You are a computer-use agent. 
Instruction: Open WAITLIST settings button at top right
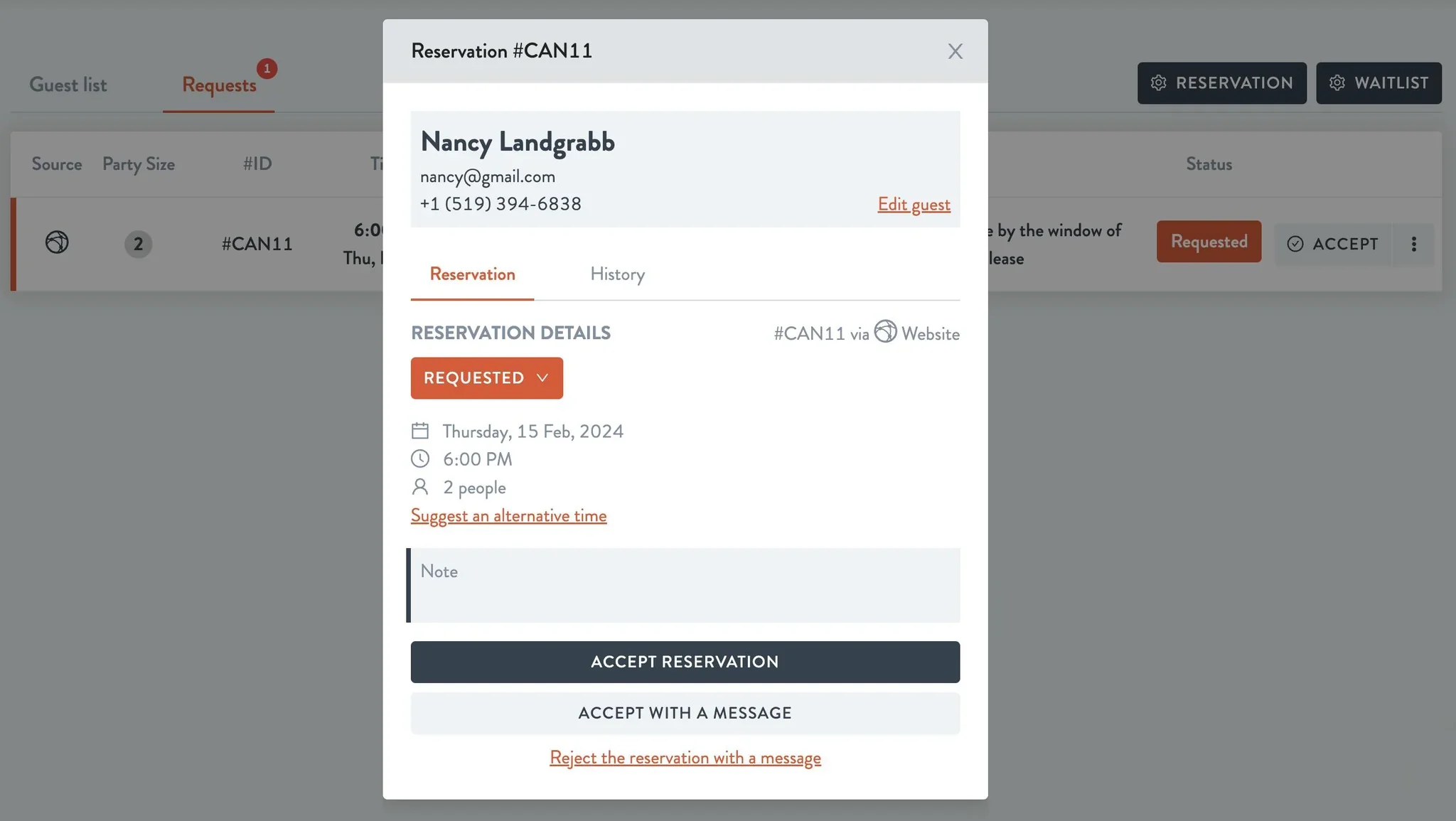[1379, 83]
